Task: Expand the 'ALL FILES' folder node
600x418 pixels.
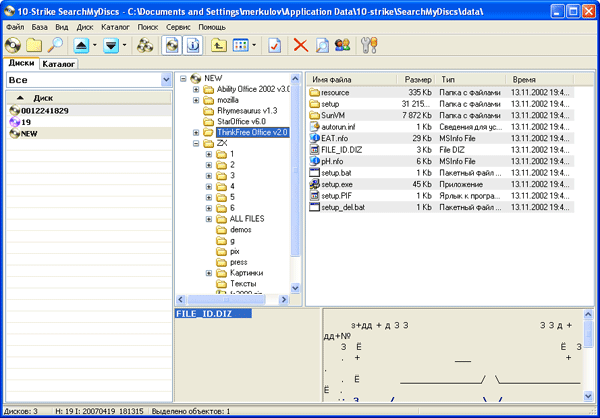Action: pos(208,218)
